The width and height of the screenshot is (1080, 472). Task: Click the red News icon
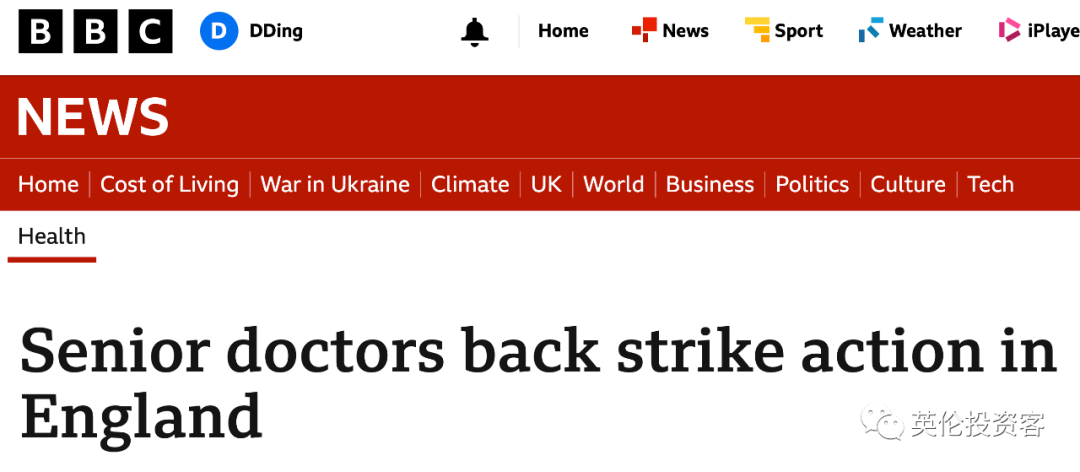coord(644,31)
